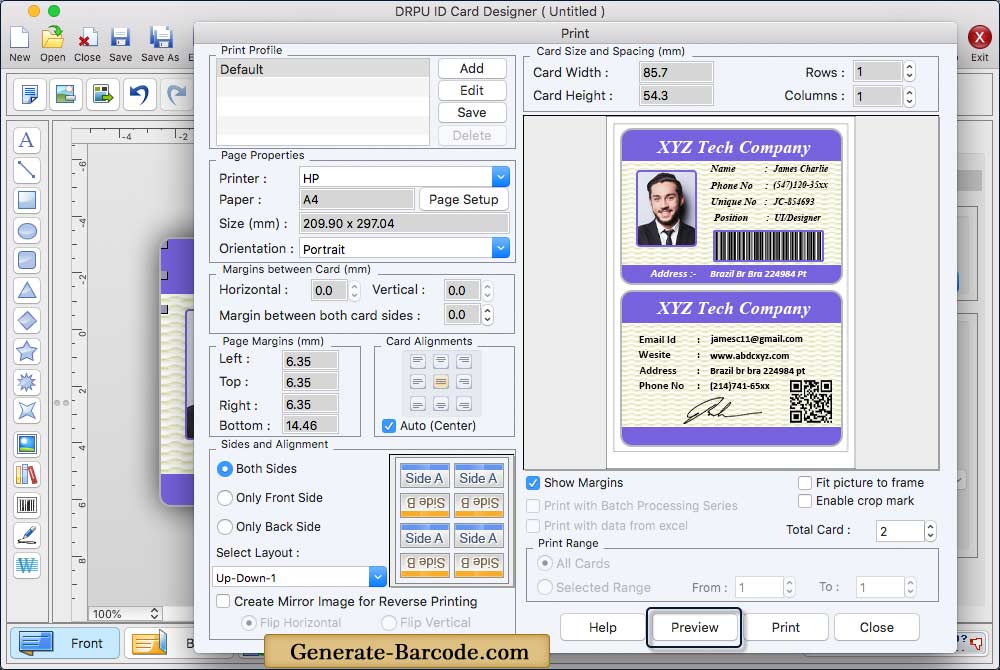Click the Redo arrow icon
Image resolution: width=1000 pixels, height=670 pixels.
176,94
